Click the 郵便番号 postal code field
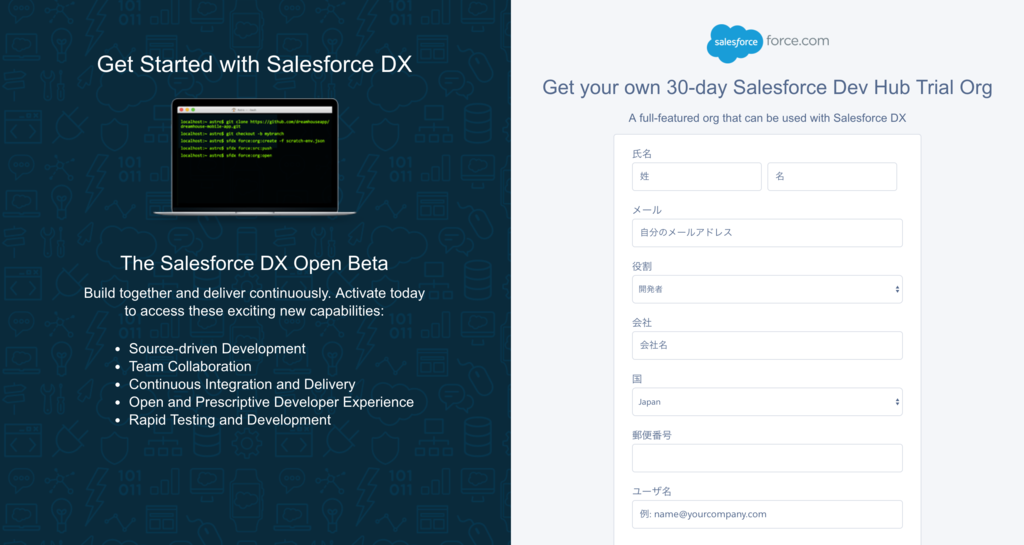This screenshot has height=545, width=1024. tap(767, 458)
